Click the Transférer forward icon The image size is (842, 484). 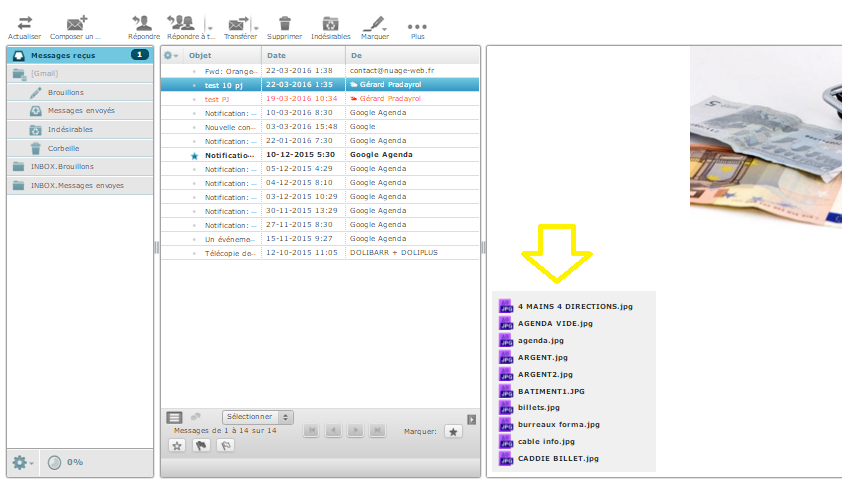237,24
